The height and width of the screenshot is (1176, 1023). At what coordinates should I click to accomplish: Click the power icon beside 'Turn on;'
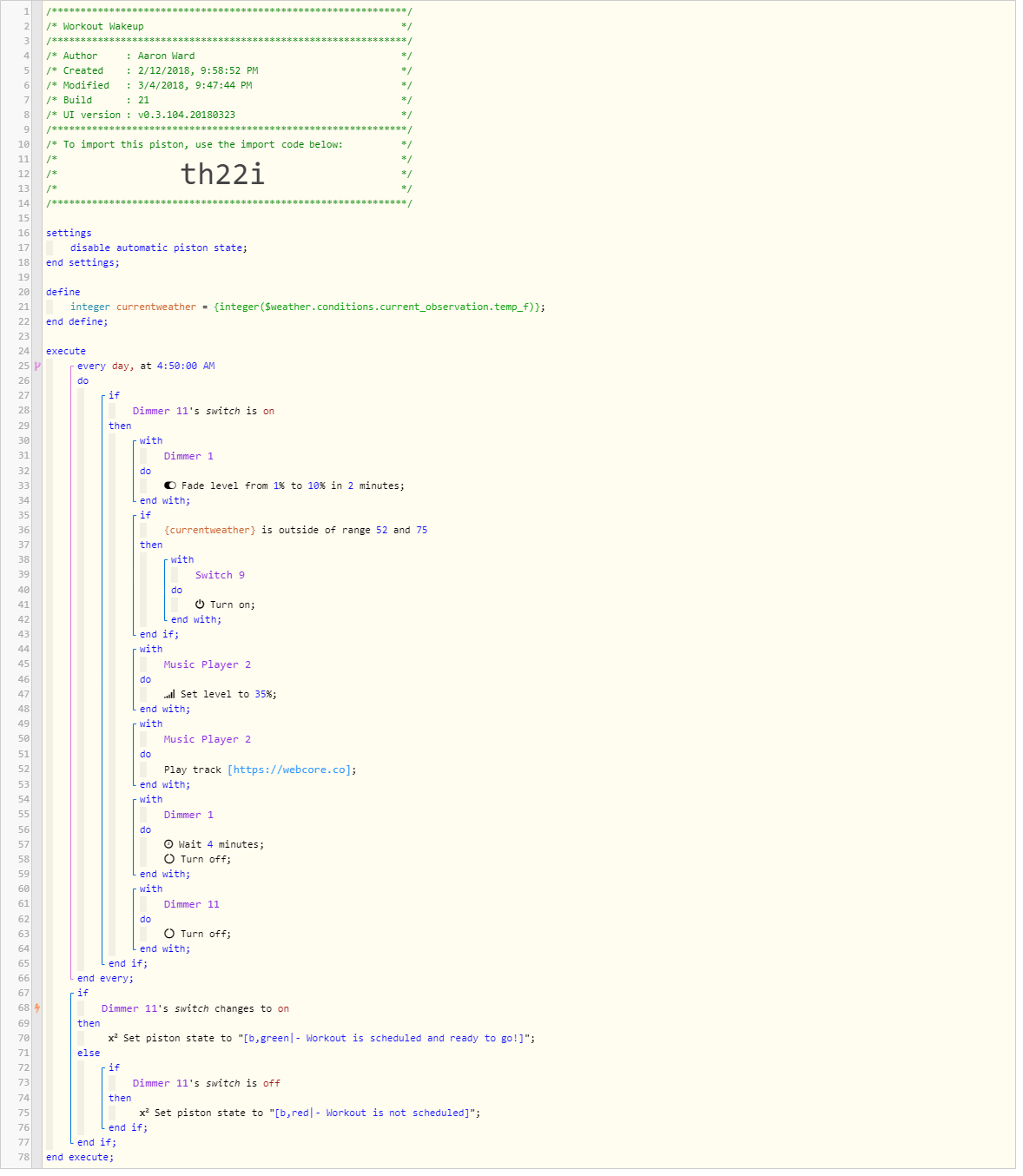pos(200,605)
